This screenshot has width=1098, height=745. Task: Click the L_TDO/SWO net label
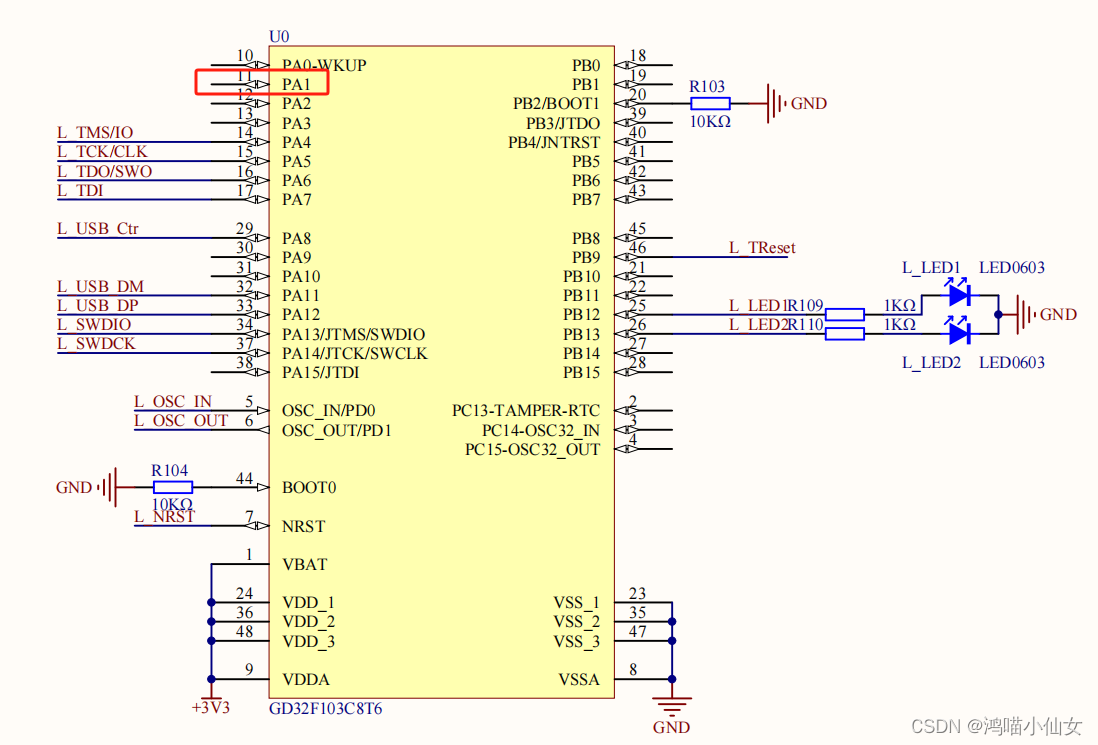coord(104,171)
